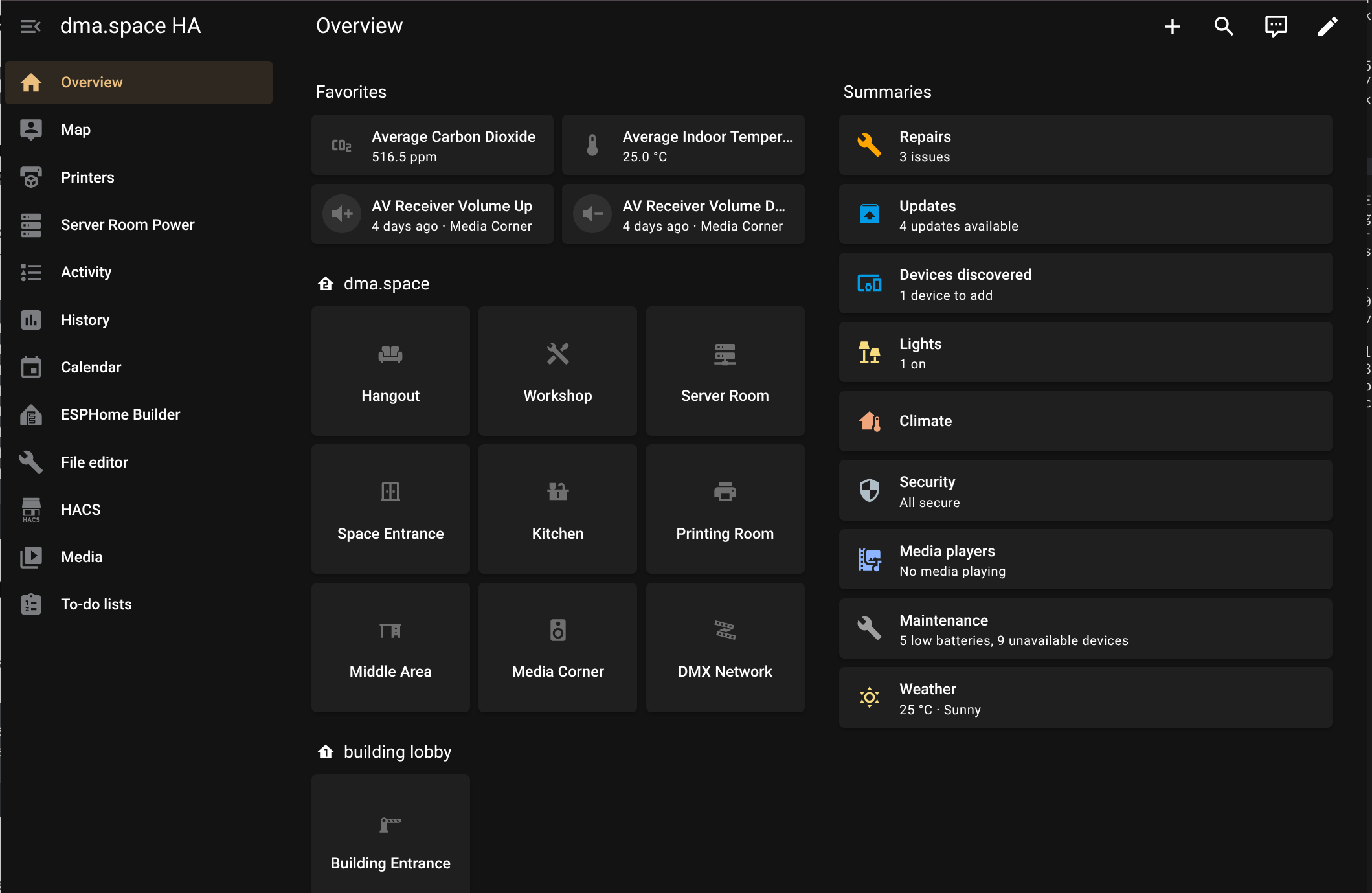This screenshot has height=893, width=1372.
Task: Open Media in the sidebar
Action: click(139, 557)
